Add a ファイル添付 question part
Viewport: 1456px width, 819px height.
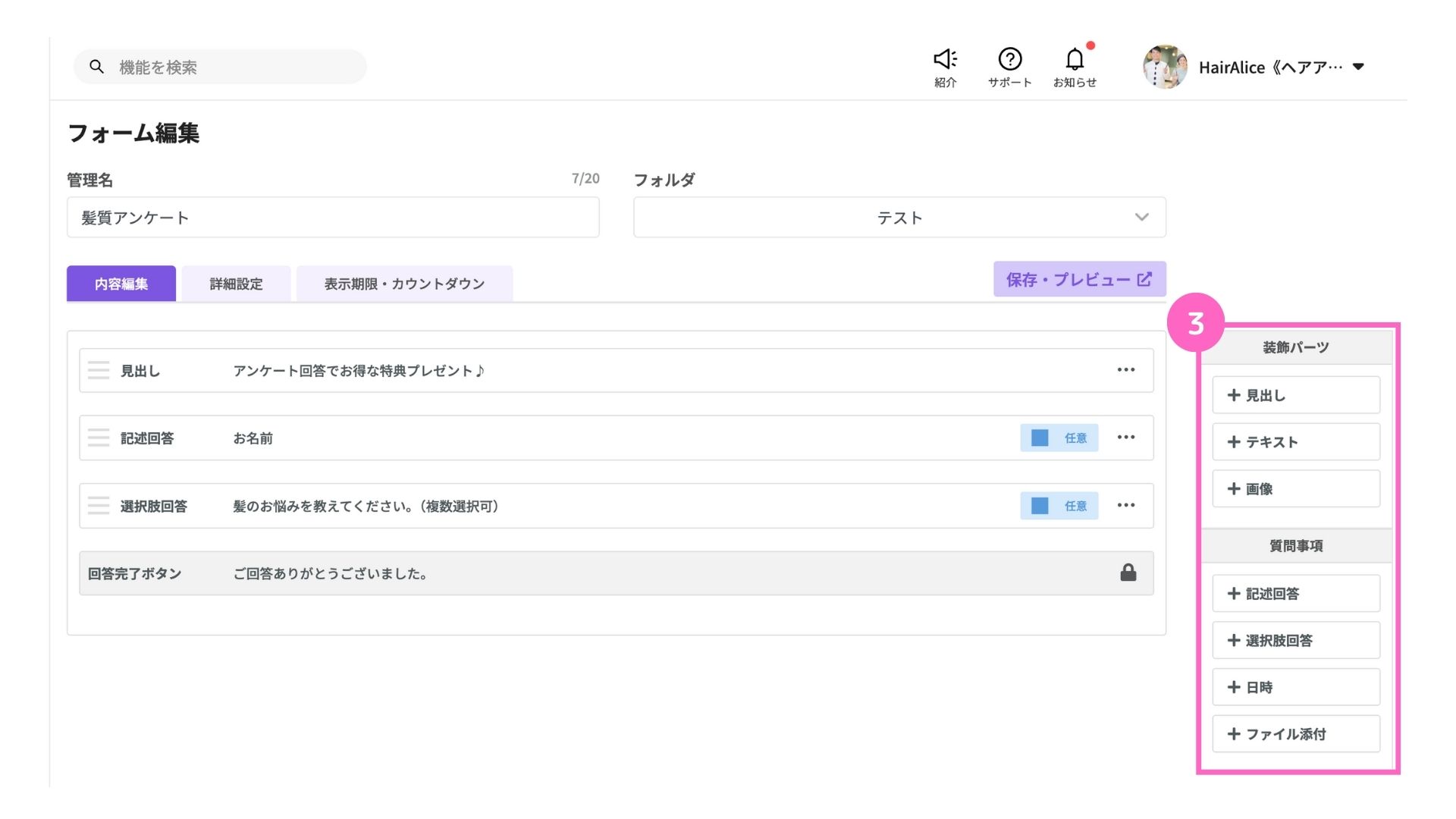pos(1295,733)
